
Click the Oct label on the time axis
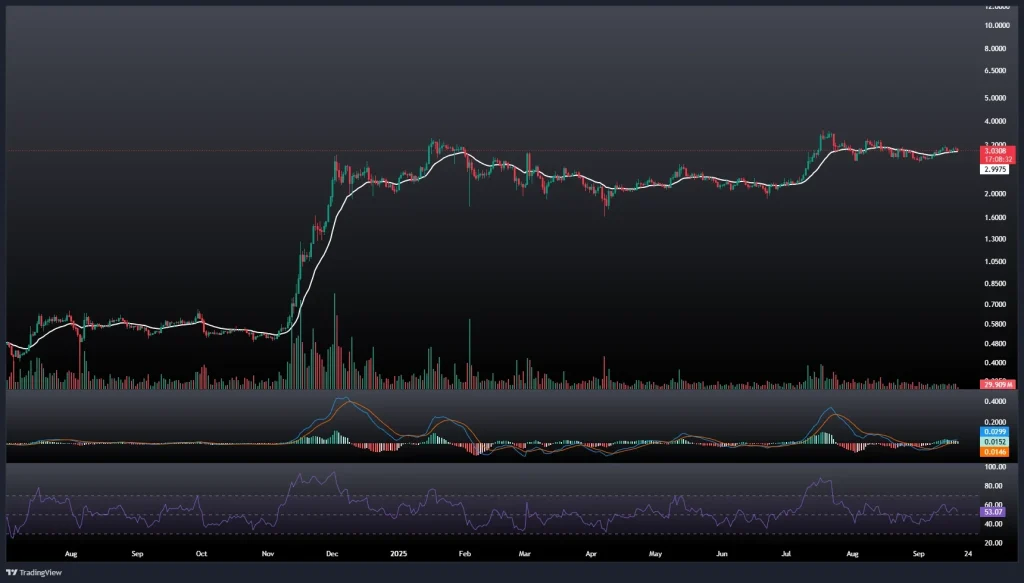click(x=201, y=551)
